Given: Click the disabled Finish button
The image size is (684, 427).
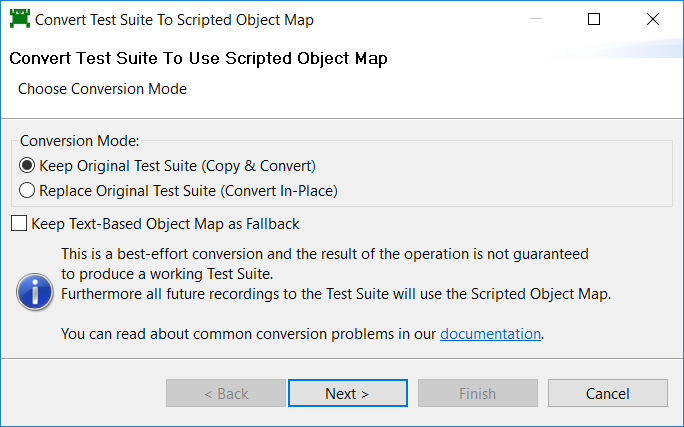Looking at the screenshot, I should click(477, 393).
